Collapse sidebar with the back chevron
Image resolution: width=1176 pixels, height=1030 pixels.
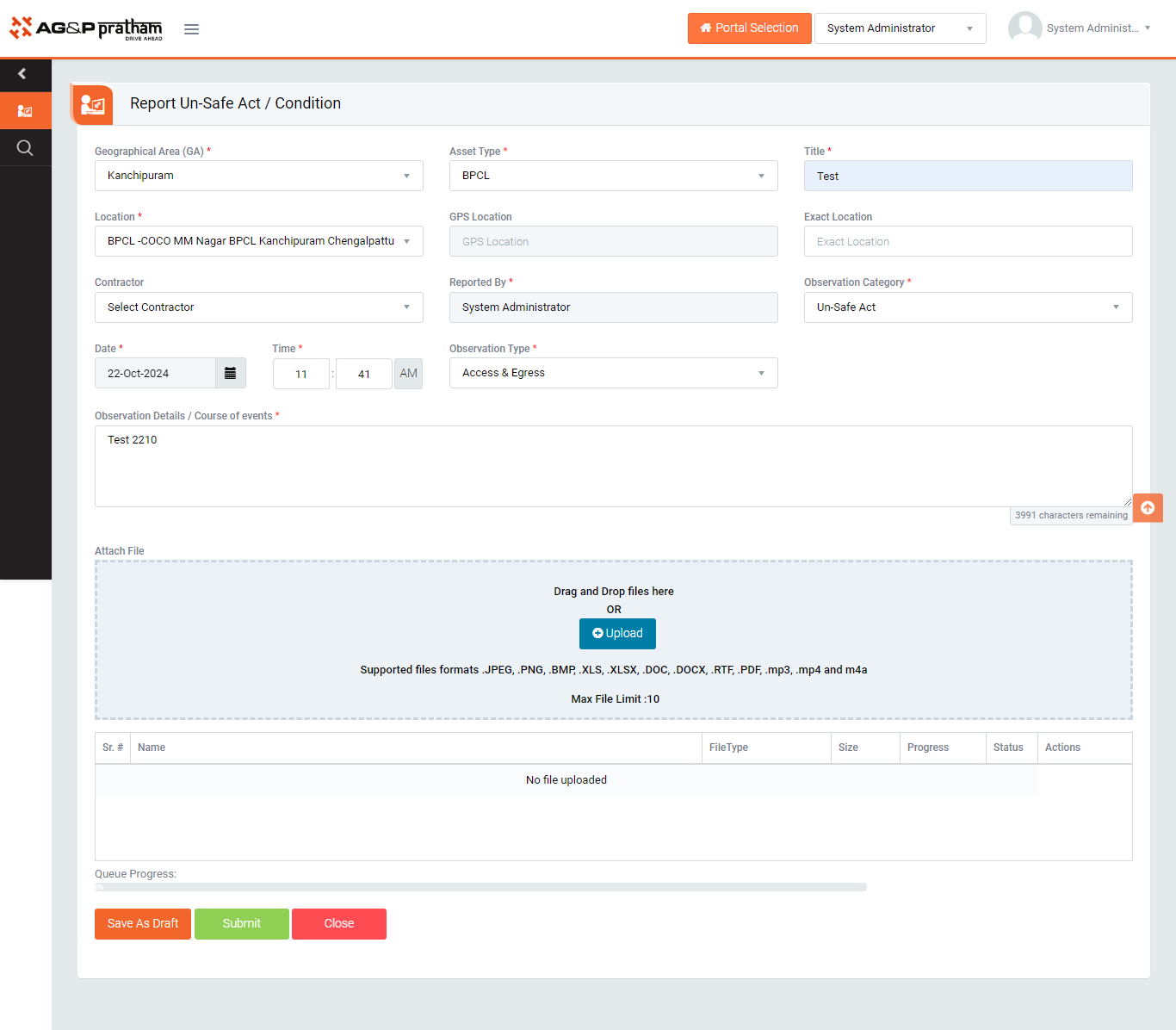click(22, 74)
